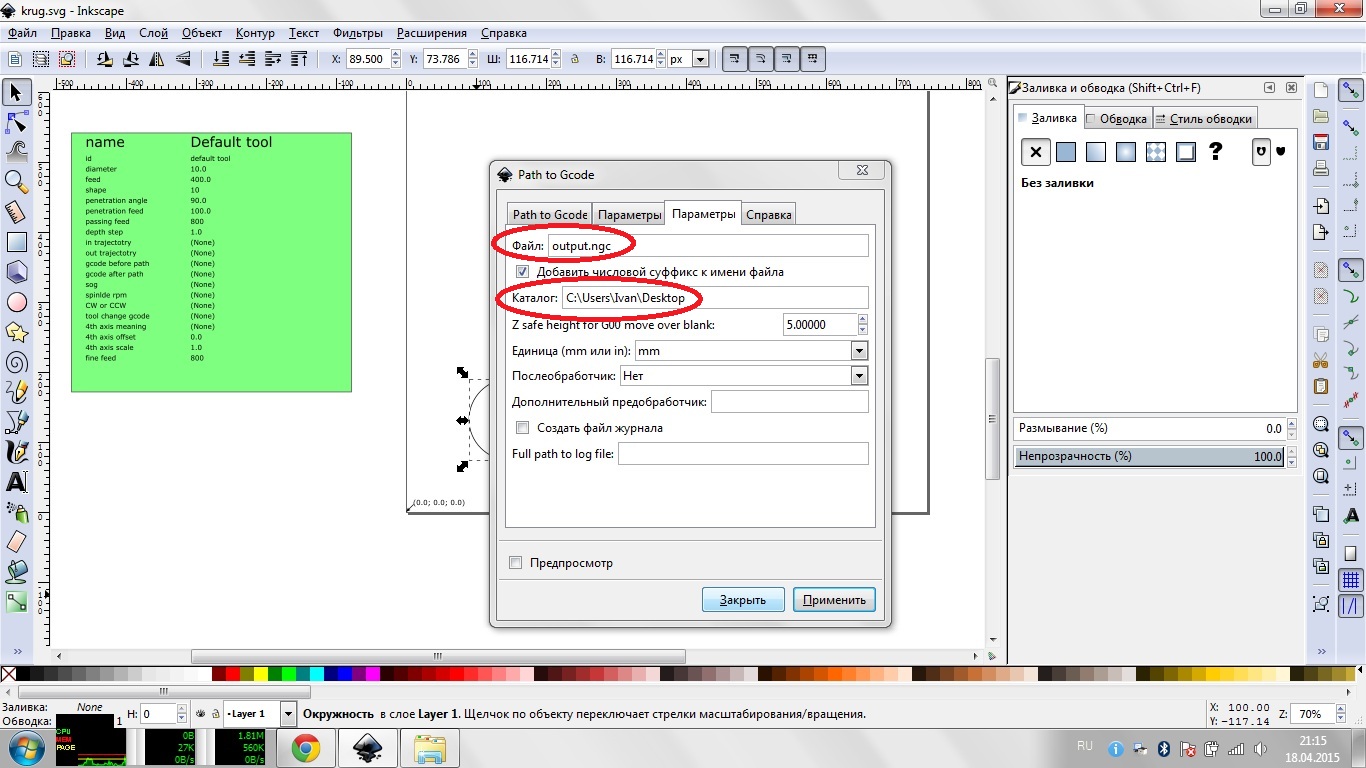This screenshot has height=768, width=1366.
Task: Click the unset paint question-mark button
Action: [1216, 152]
